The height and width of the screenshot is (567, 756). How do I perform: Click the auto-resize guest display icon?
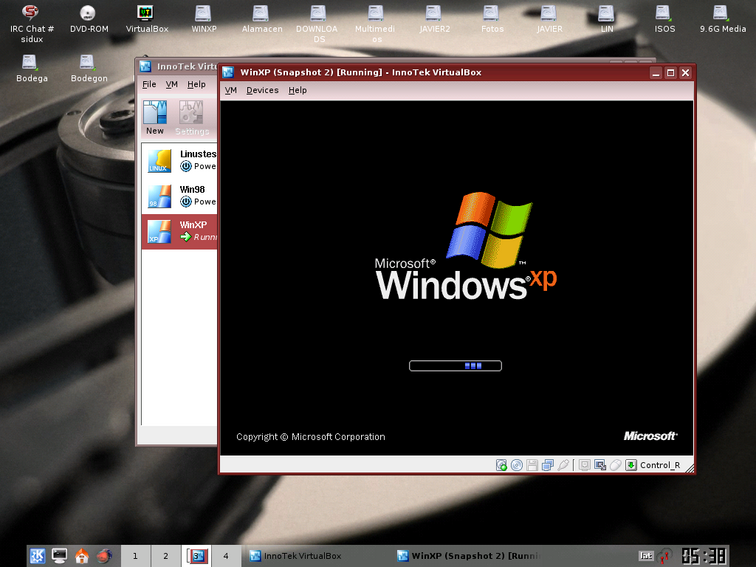pos(600,465)
